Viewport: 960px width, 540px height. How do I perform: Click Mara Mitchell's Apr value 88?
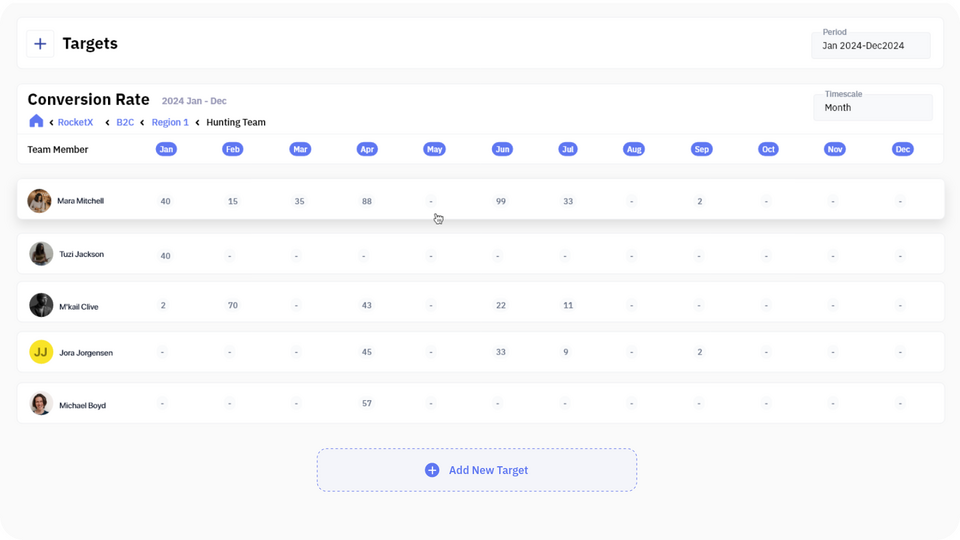367,201
